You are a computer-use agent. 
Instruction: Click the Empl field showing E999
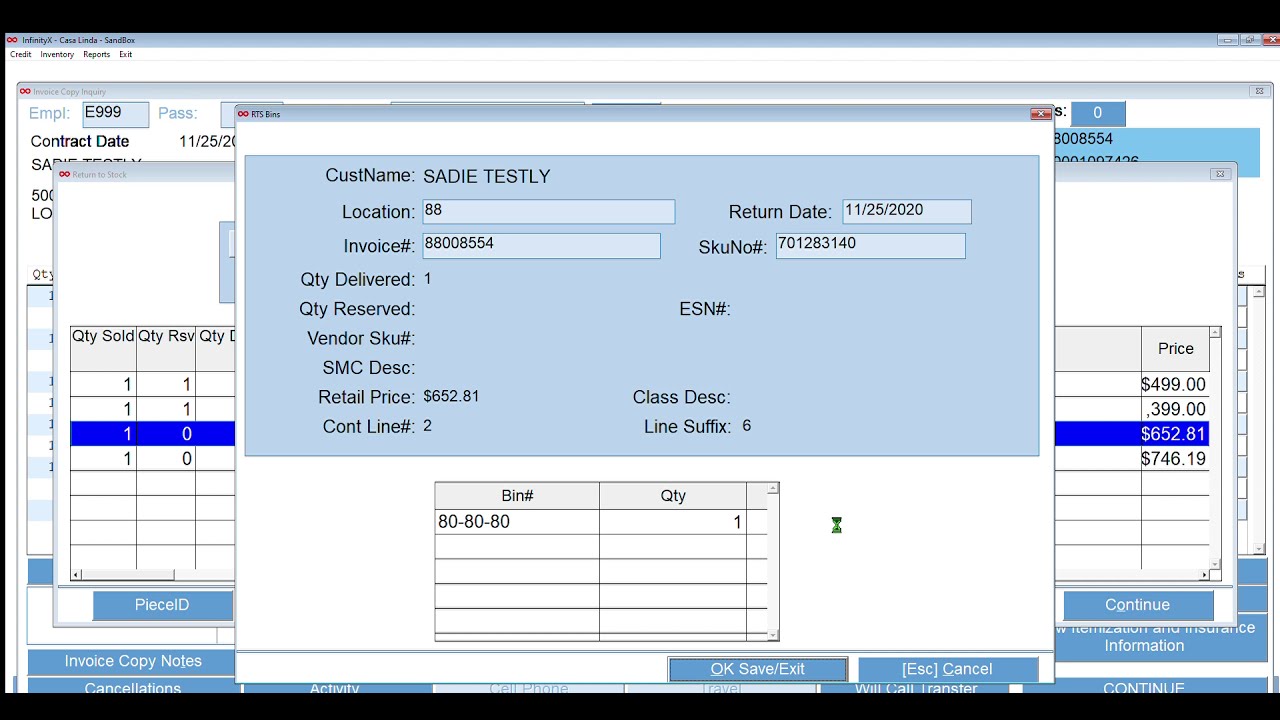pyautogui.click(x=115, y=114)
